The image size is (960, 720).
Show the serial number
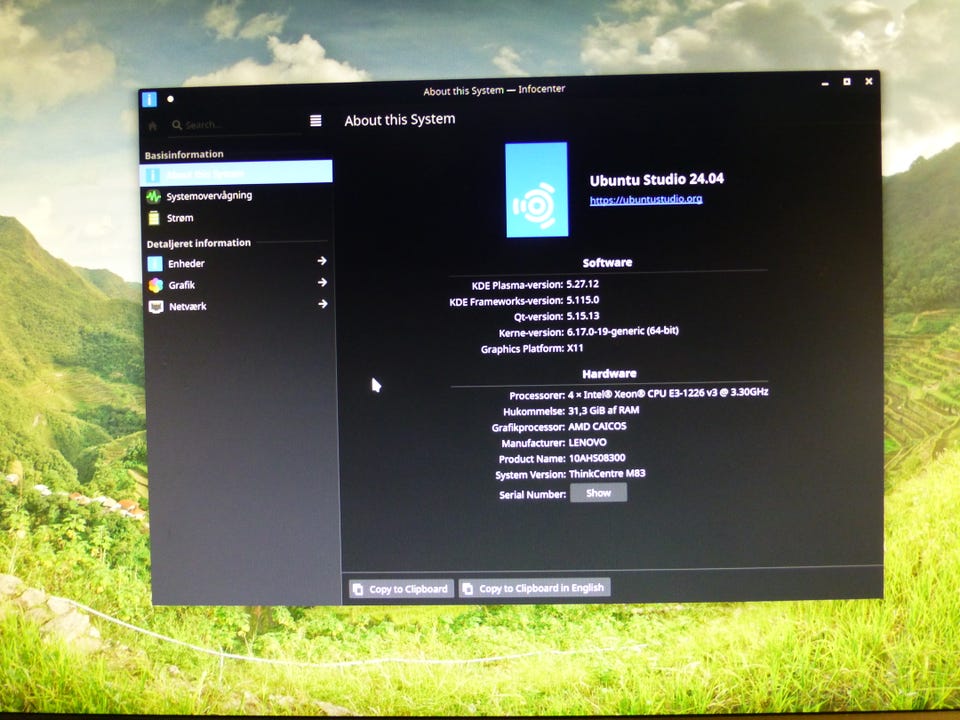pyautogui.click(x=598, y=493)
